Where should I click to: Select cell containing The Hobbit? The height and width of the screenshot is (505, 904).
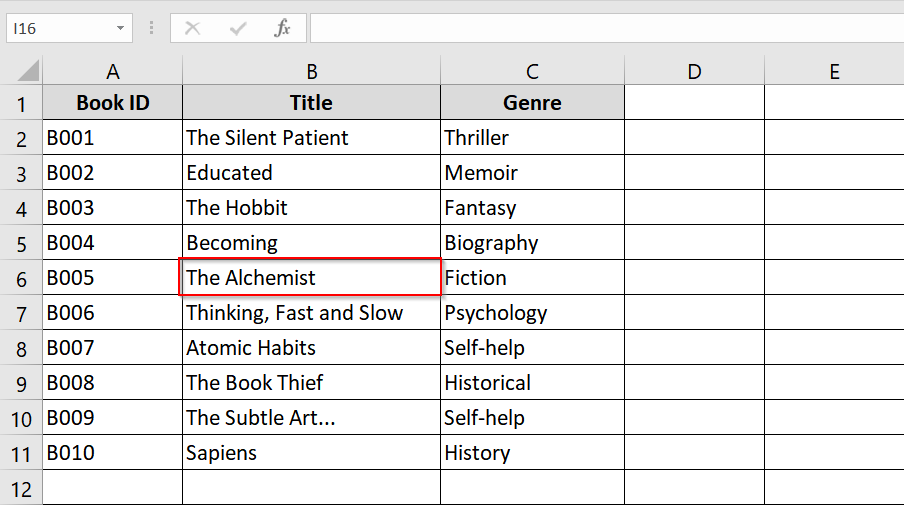[311, 208]
